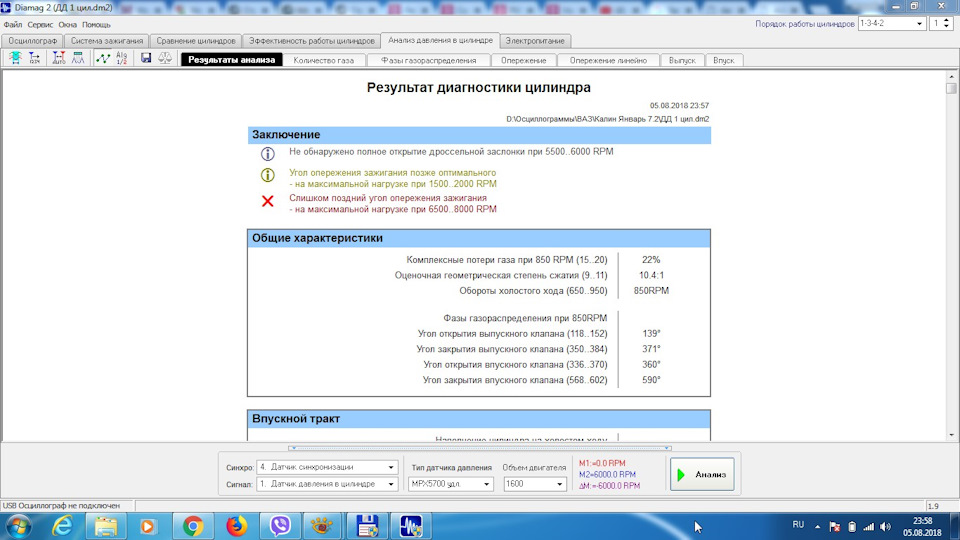The height and width of the screenshot is (540, 960).
Task: Select the Анализ давления в цилиндре tab
Action: coord(440,40)
